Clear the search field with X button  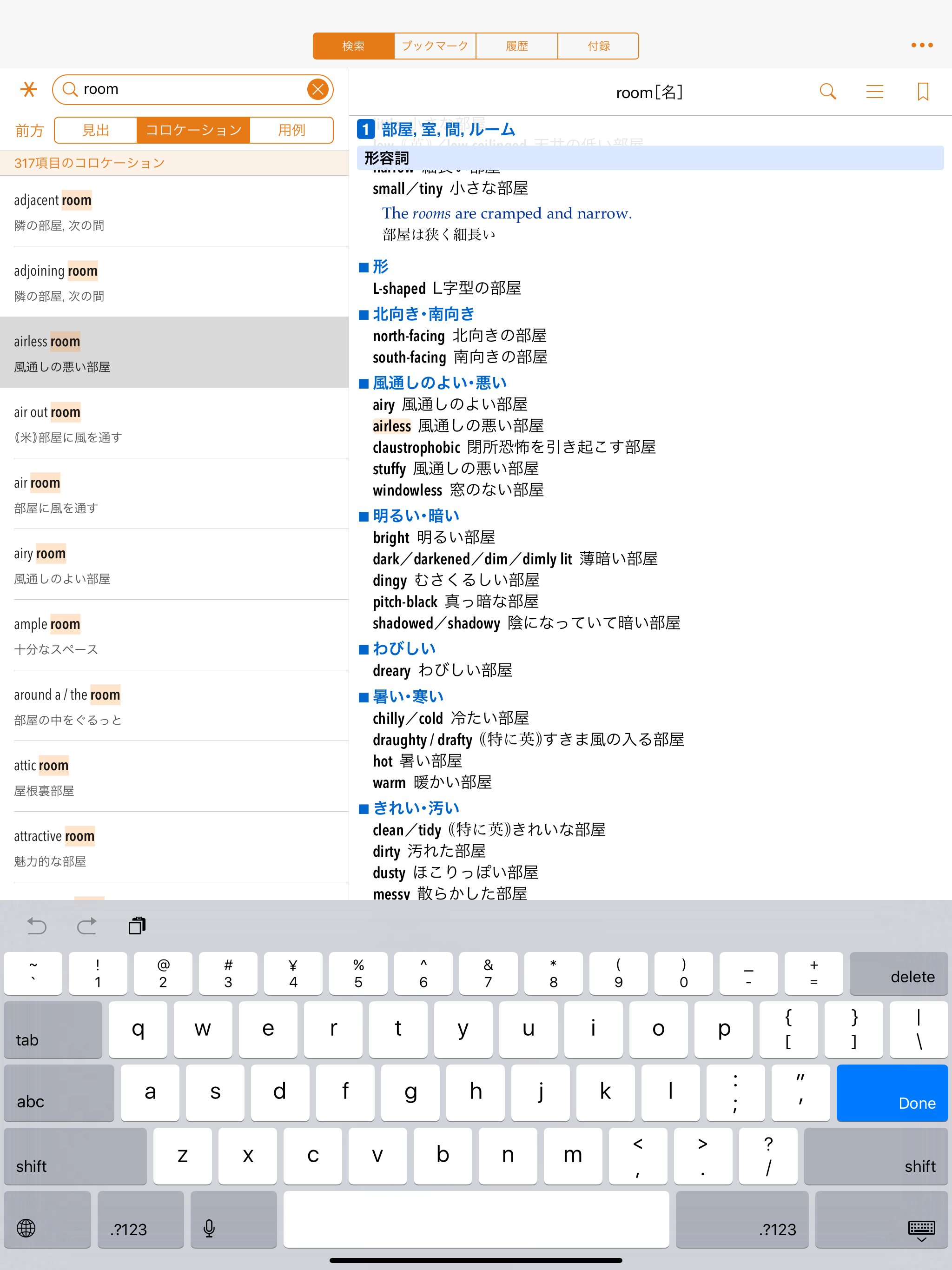(x=317, y=89)
